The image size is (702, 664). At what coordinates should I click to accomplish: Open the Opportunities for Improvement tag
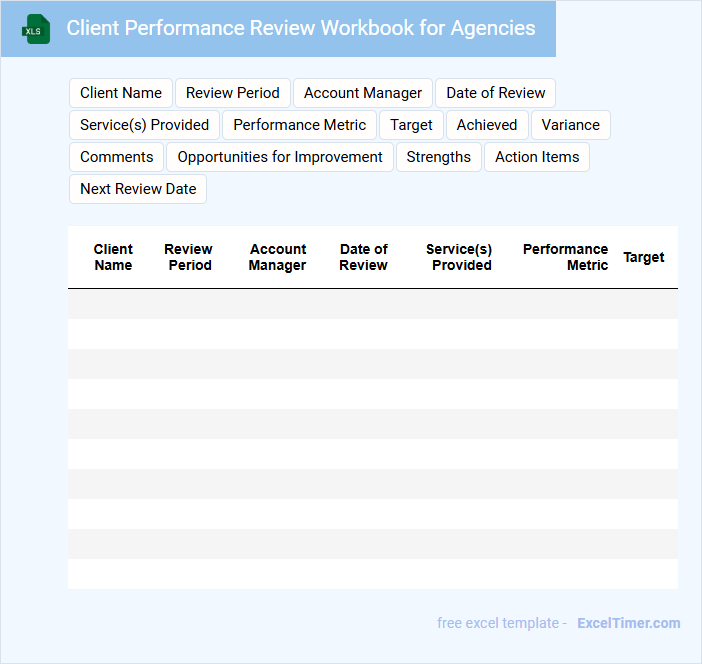click(x=280, y=157)
